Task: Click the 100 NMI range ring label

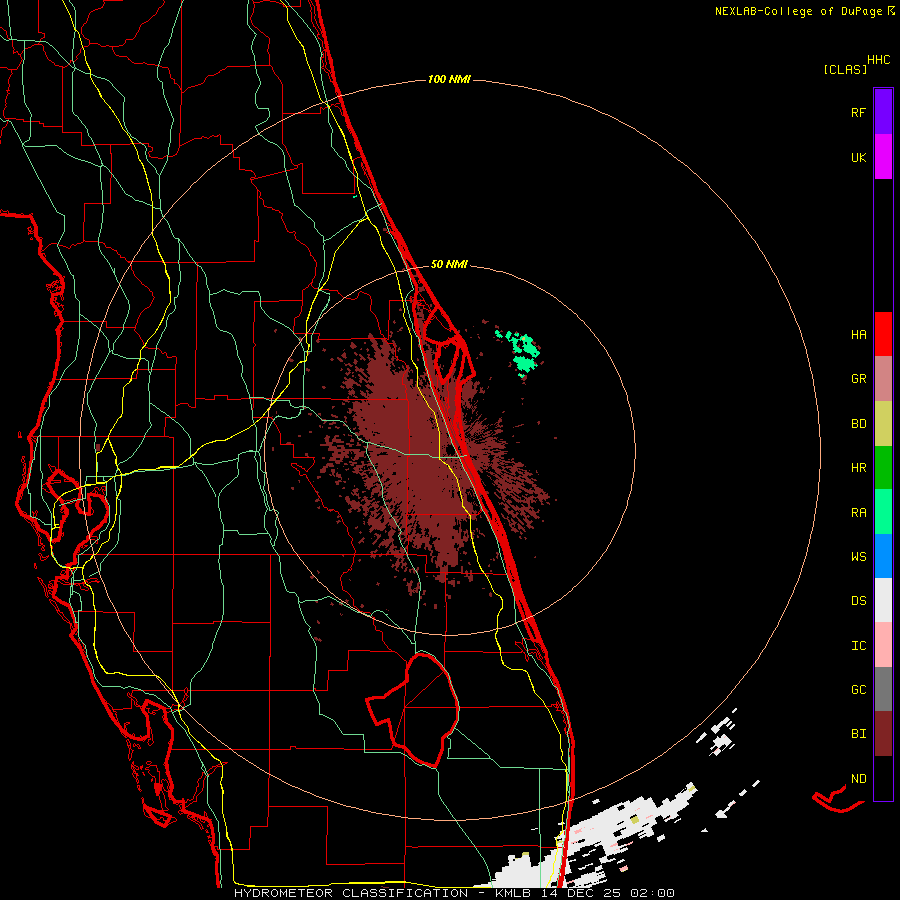Action: click(449, 79)
